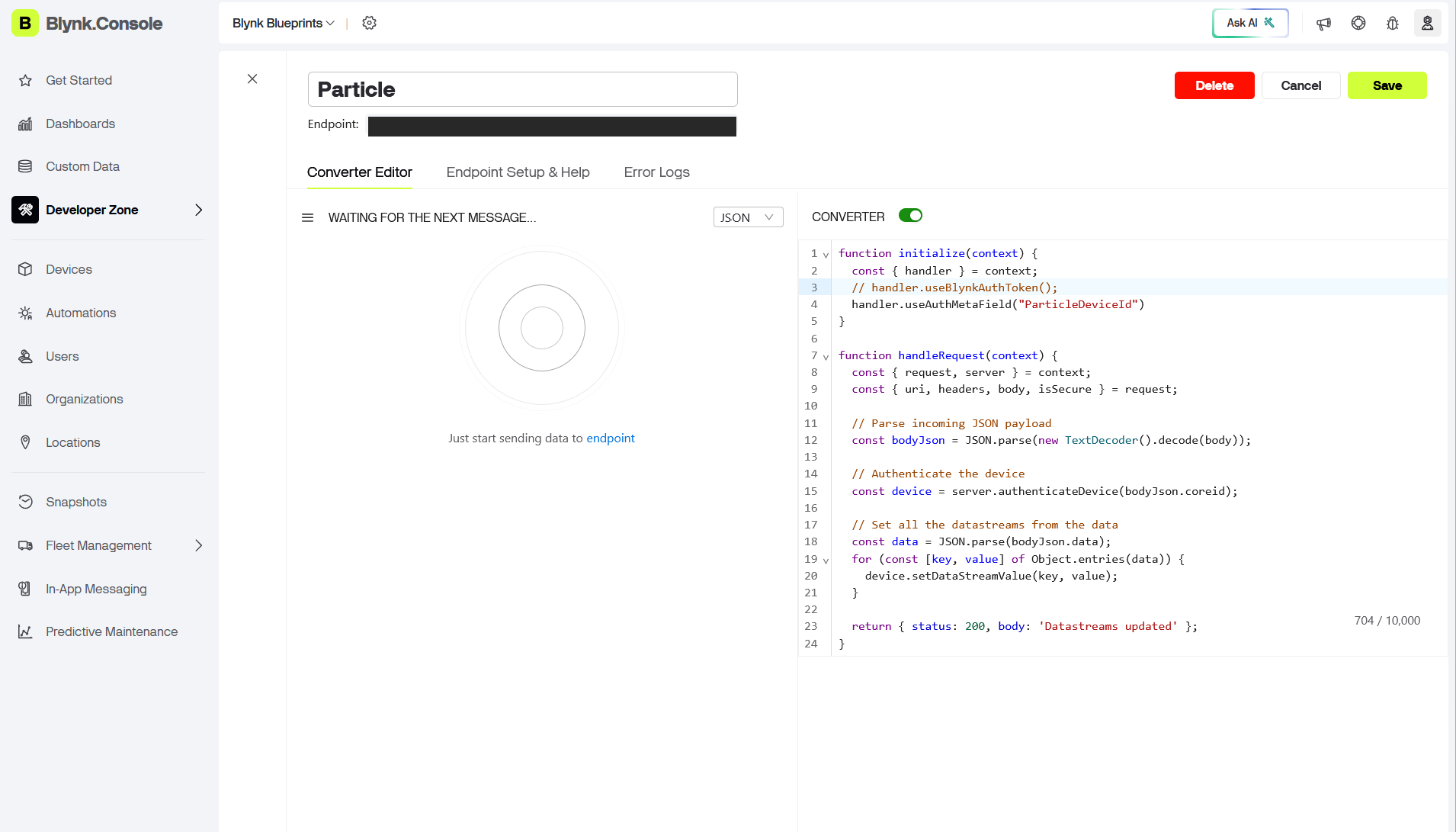Click the Delete button

(1214, 85)
